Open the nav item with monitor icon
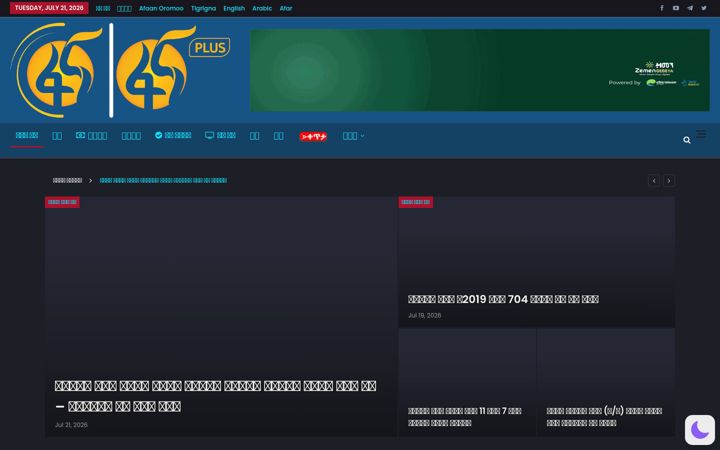Image resolution: width=720 pixels, height=450 pixels. coord(220,135)
